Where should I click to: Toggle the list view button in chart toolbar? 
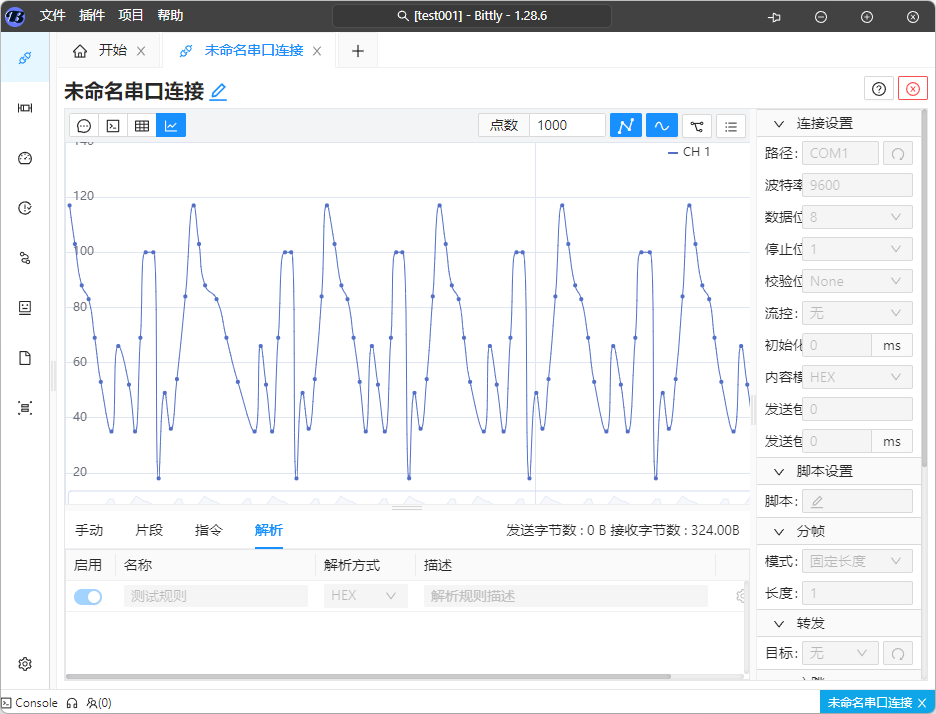click(731, 126)
